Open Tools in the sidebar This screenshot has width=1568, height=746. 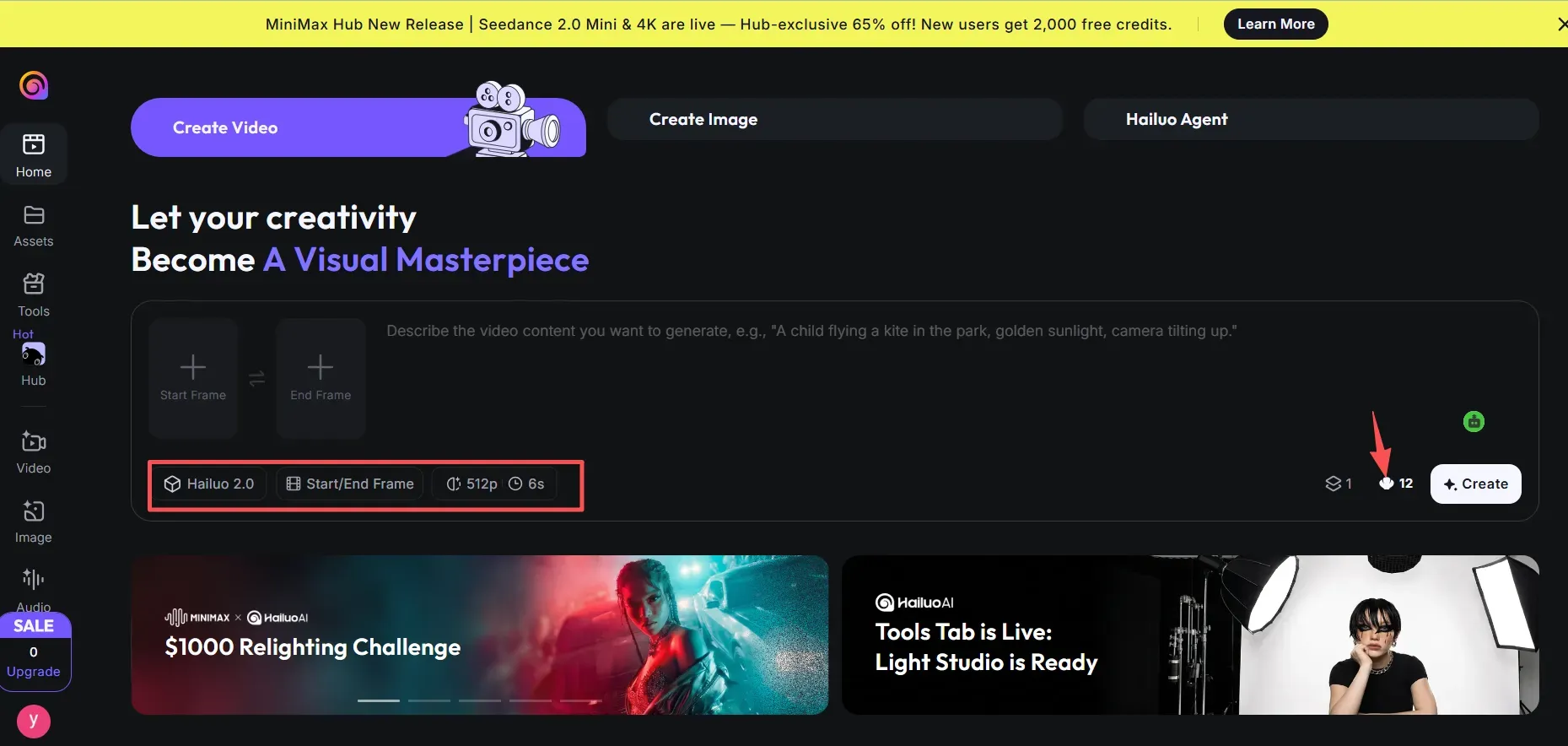click(x=34, y=295)
